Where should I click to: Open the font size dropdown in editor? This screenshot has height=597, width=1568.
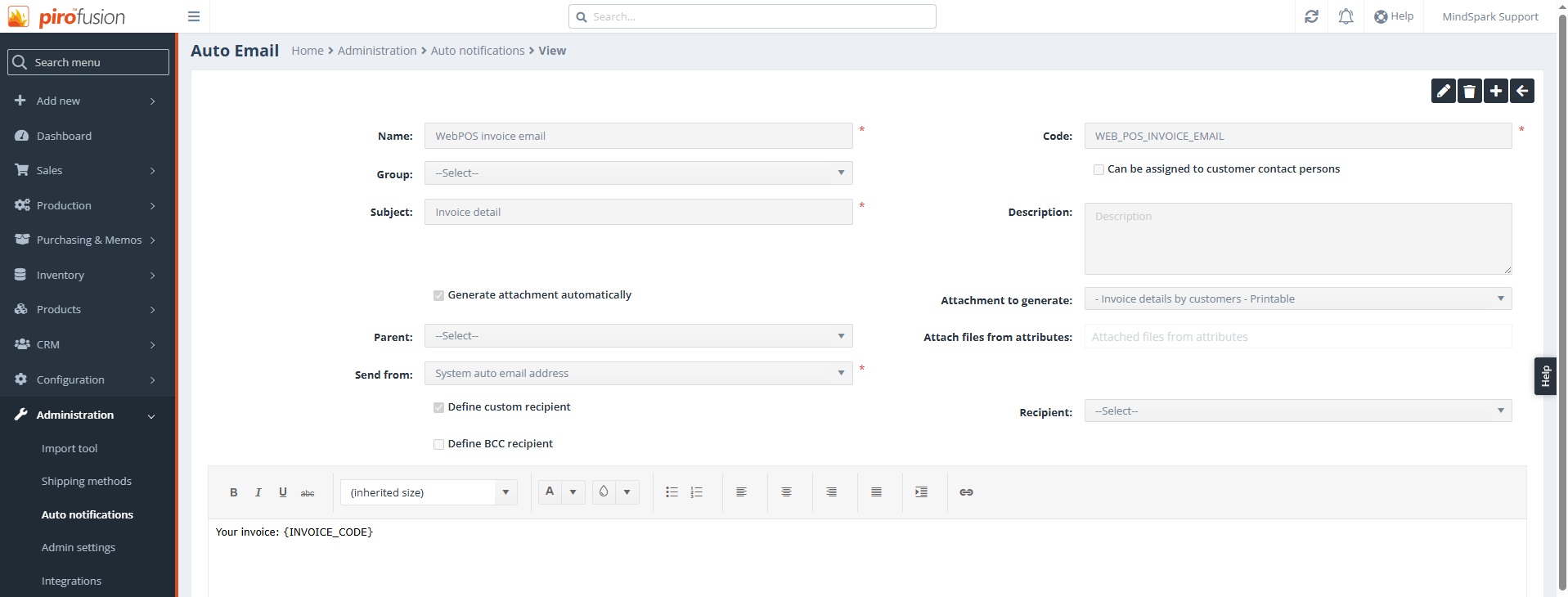[x=429, y=492]
